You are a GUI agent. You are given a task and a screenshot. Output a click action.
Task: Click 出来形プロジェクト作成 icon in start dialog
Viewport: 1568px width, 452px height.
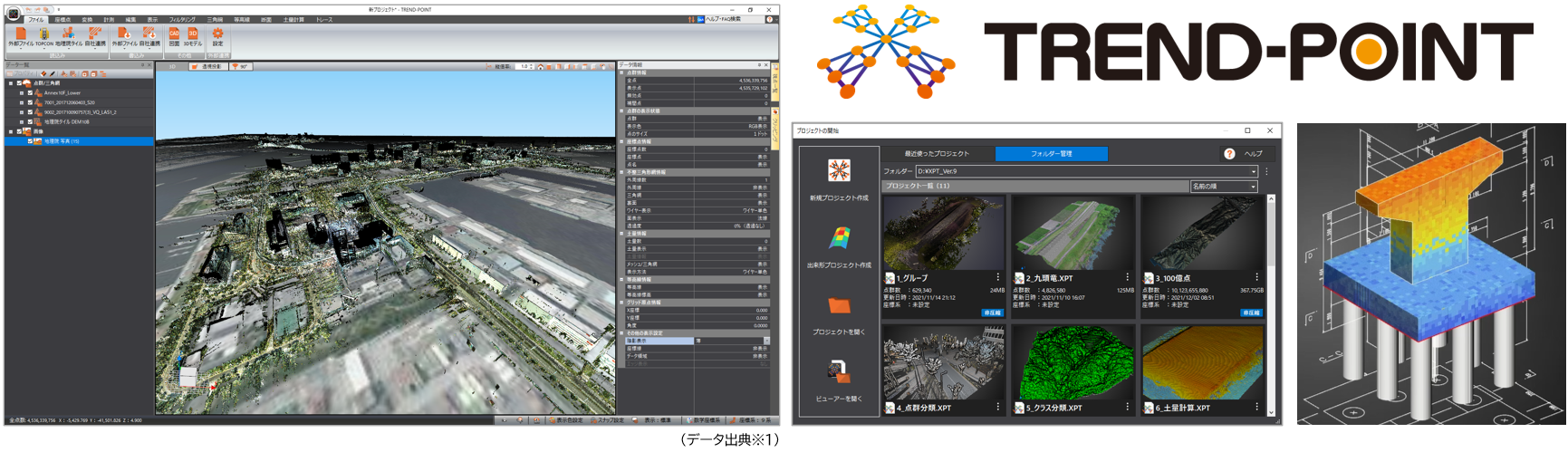tap(839, 238)
